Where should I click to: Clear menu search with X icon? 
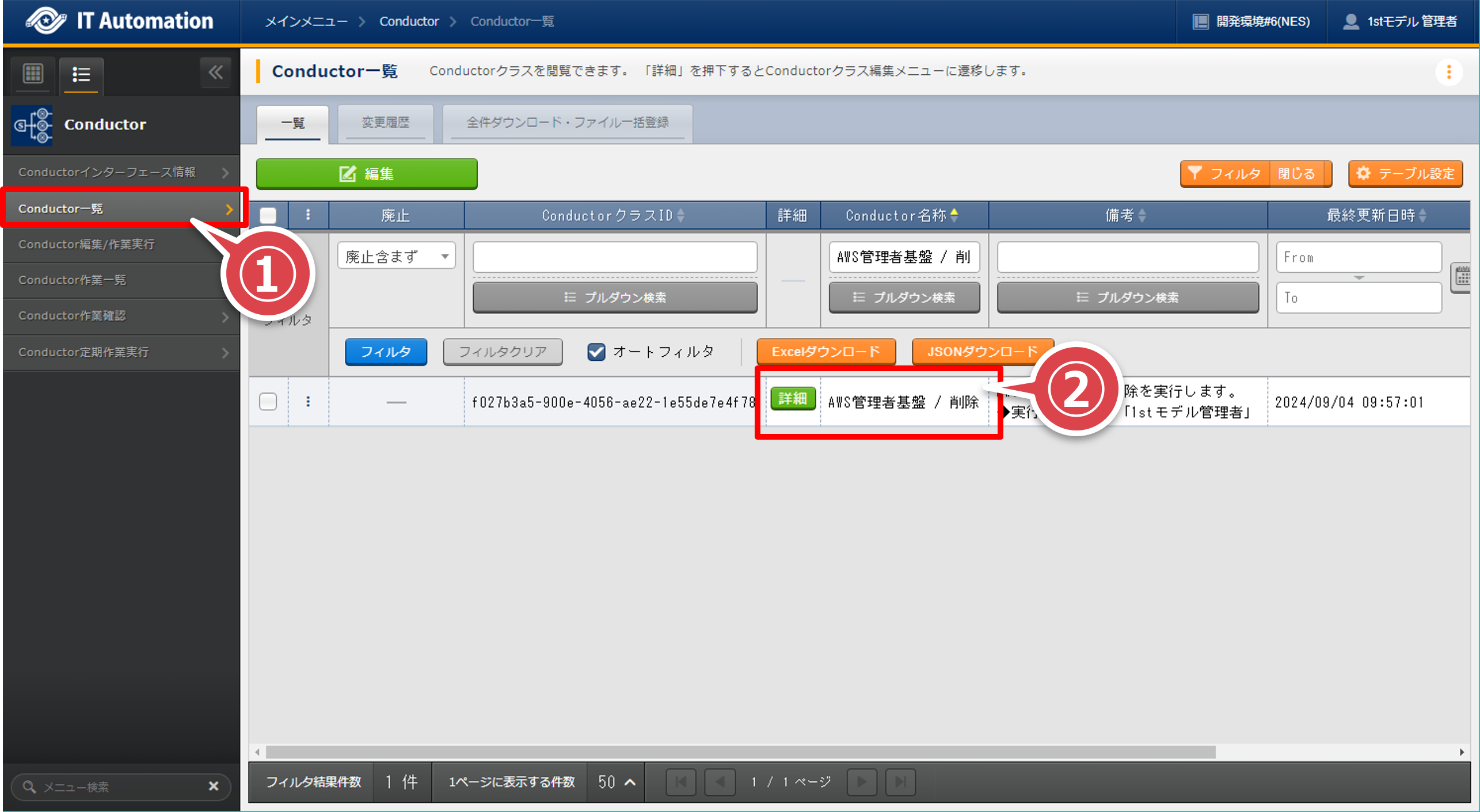pos(214,786)
